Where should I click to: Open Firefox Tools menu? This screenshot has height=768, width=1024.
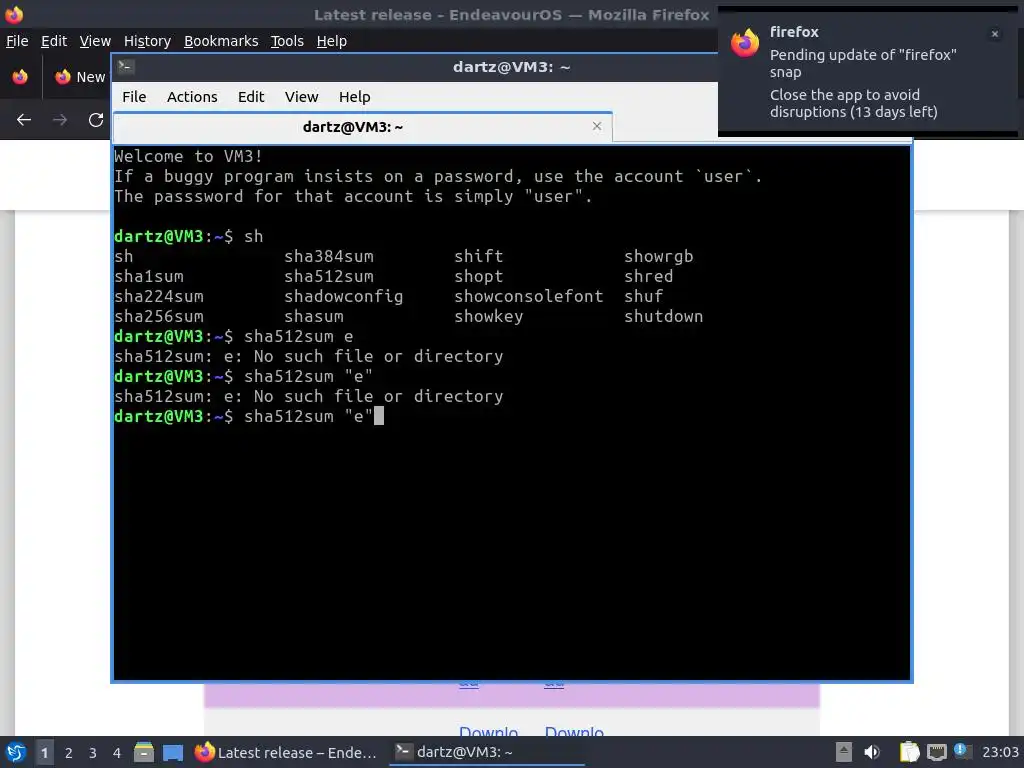[287, 41]
